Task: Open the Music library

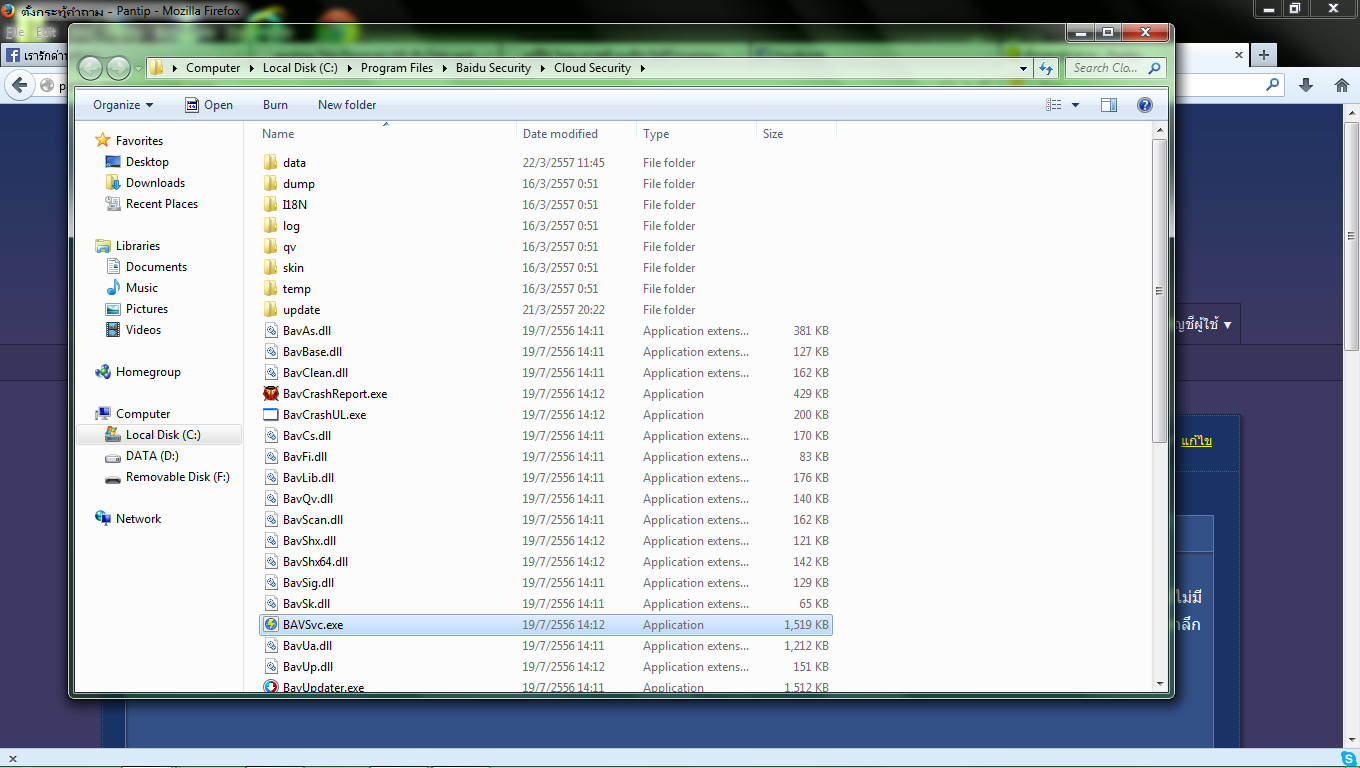Action: (x=141, y=288)
